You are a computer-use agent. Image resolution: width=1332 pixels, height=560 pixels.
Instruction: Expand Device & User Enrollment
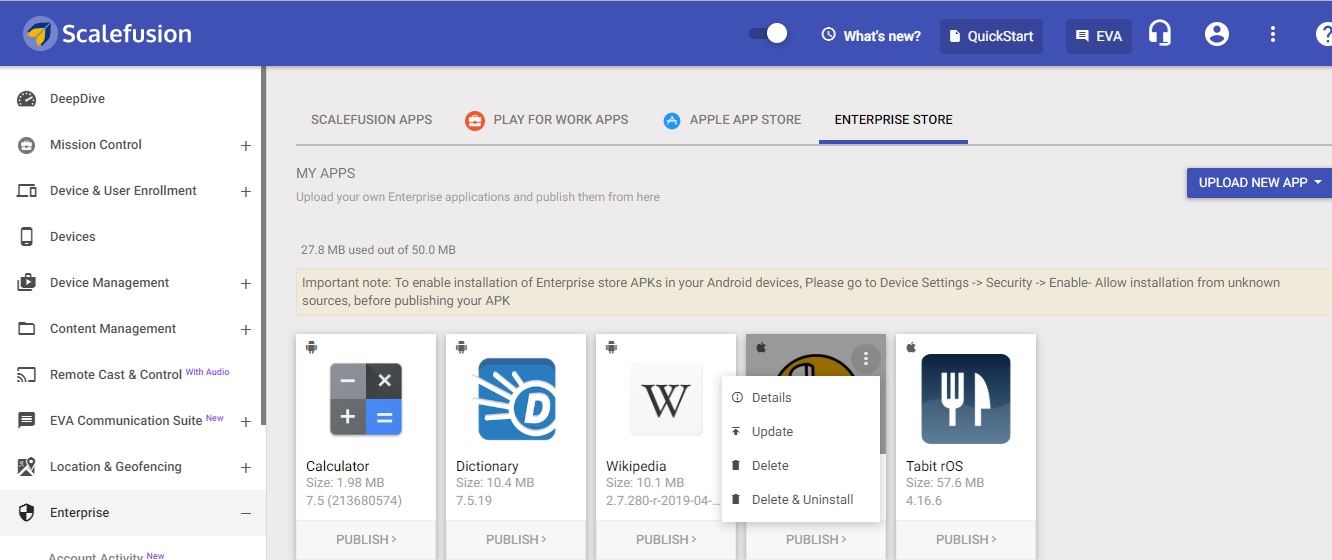[x=246, y=192]
